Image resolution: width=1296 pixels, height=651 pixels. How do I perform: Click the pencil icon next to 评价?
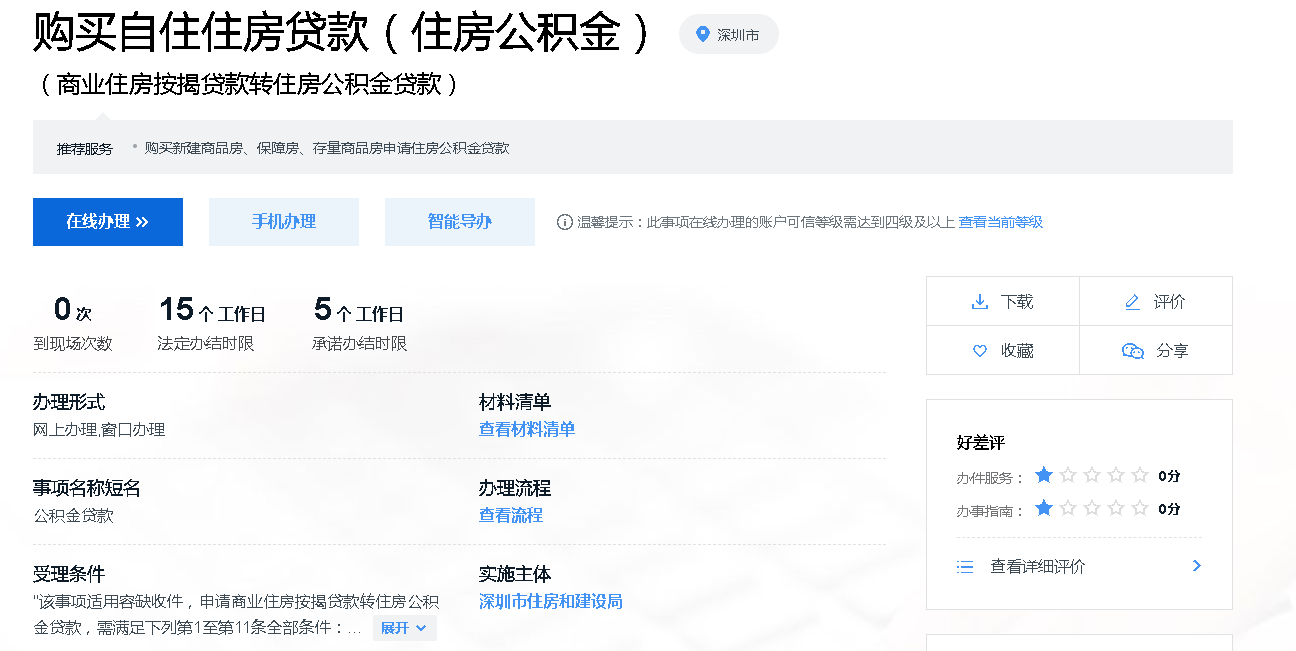point(1131,301)
